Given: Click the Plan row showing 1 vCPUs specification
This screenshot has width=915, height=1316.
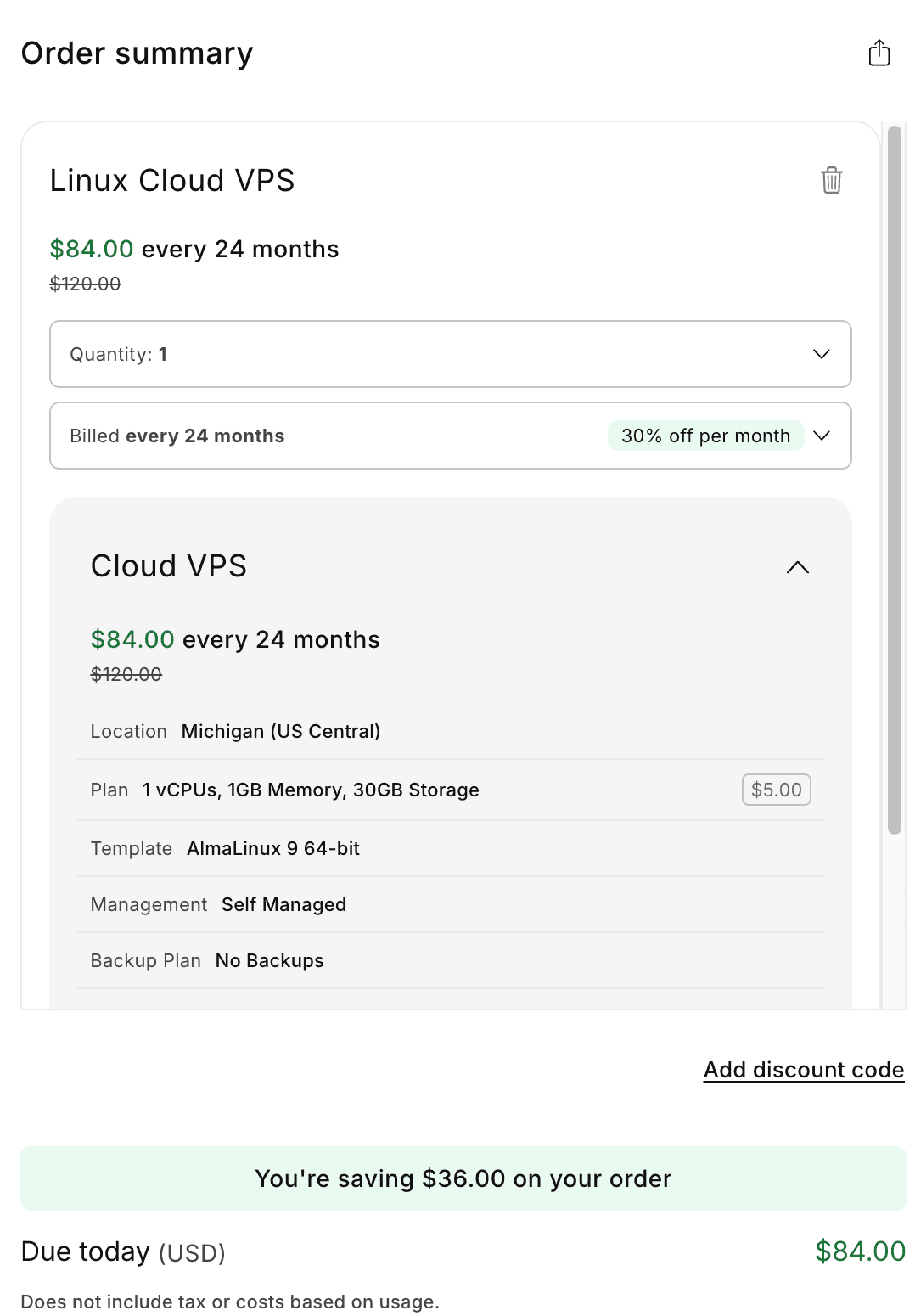Looking at the screenshot, I should [x=310, y=790].
